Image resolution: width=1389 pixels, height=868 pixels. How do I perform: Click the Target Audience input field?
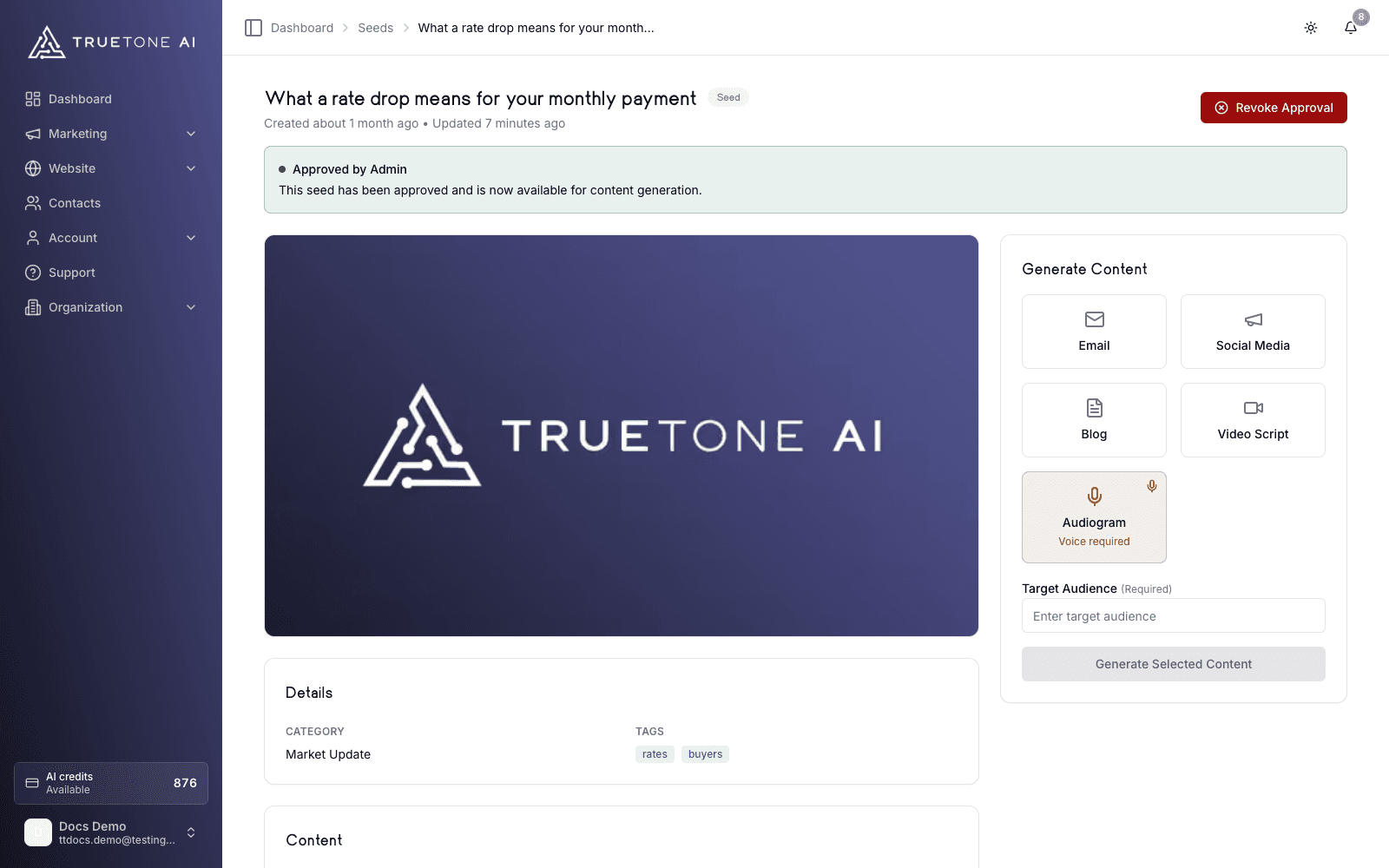1174,615
